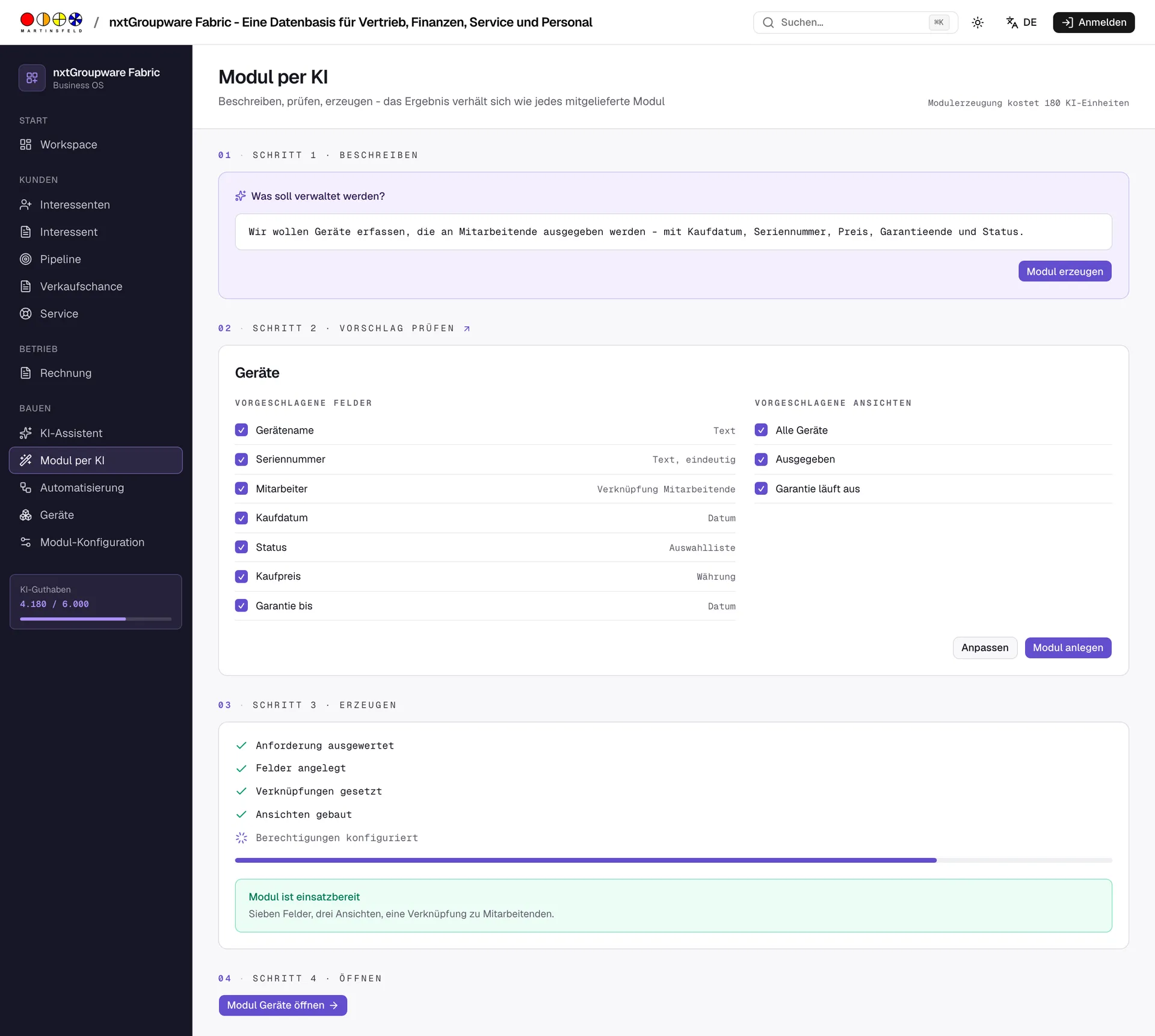Open Service in the sidebar
This screenshot has width=1155, height=1036.
pyautogui.click(x=96, y=314)
